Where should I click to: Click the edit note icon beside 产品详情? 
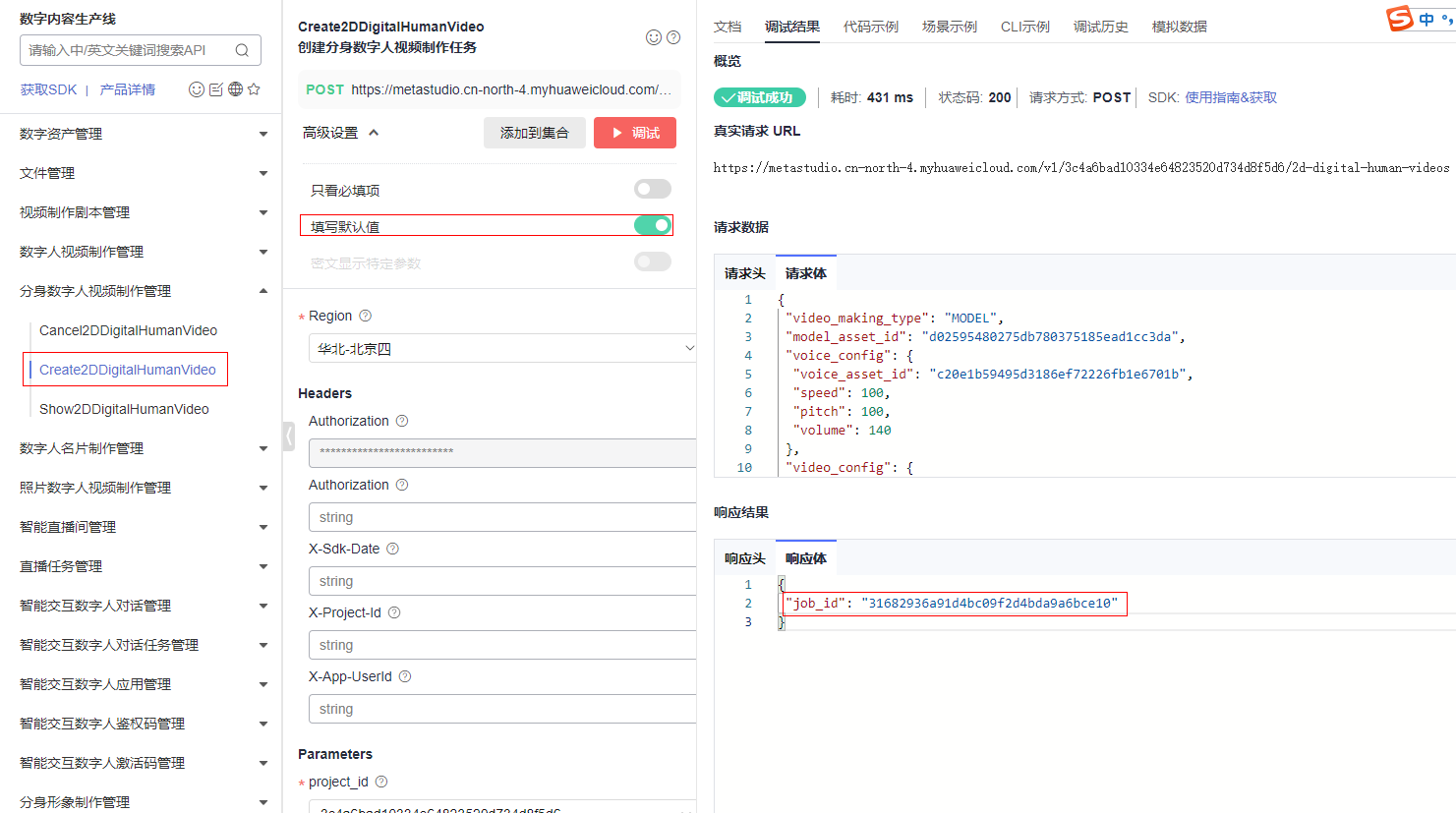tap(216, 89)
